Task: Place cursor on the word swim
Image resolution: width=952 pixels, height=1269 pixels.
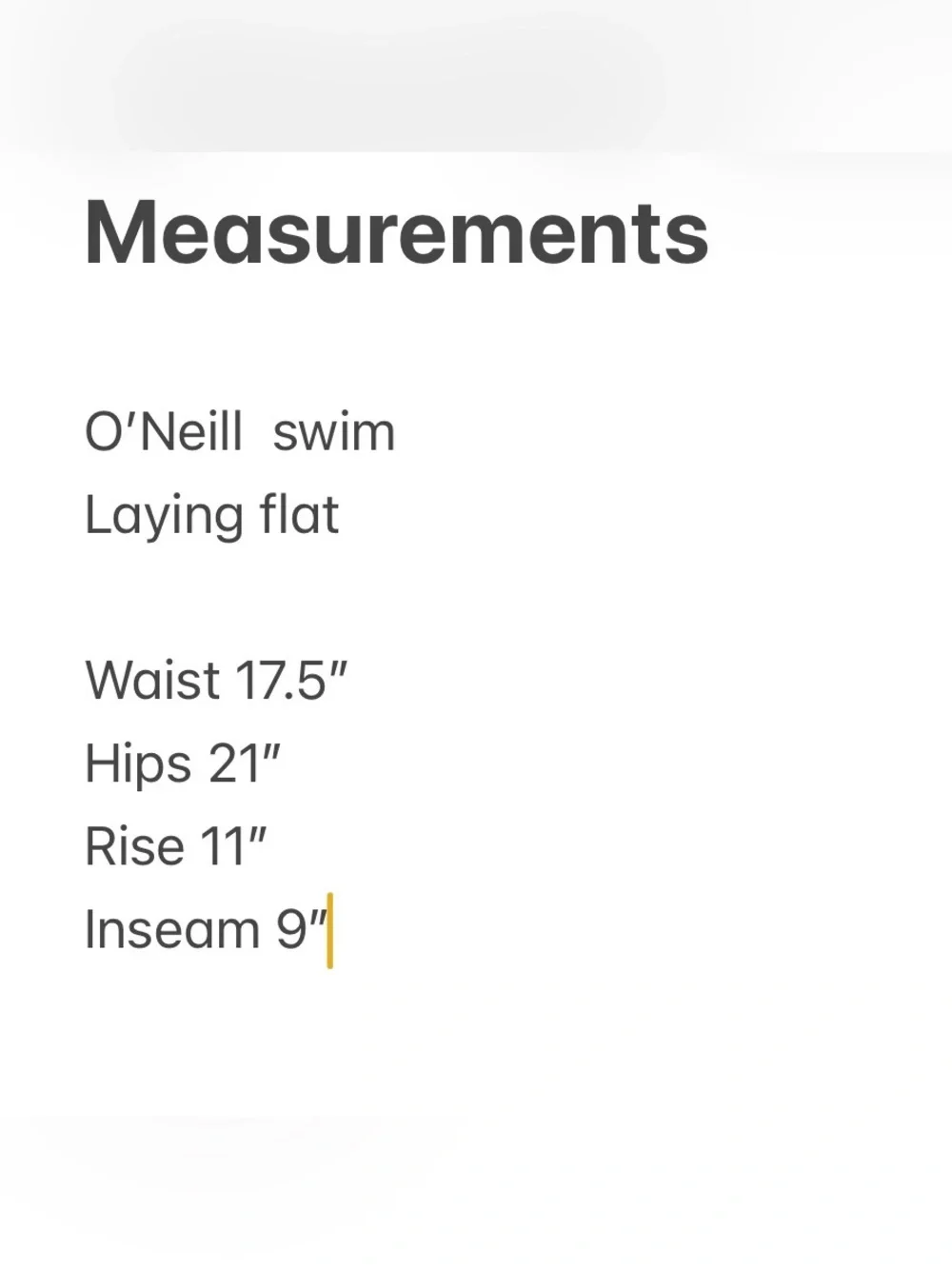Action: pyautogui.click(x=333, y=432)
